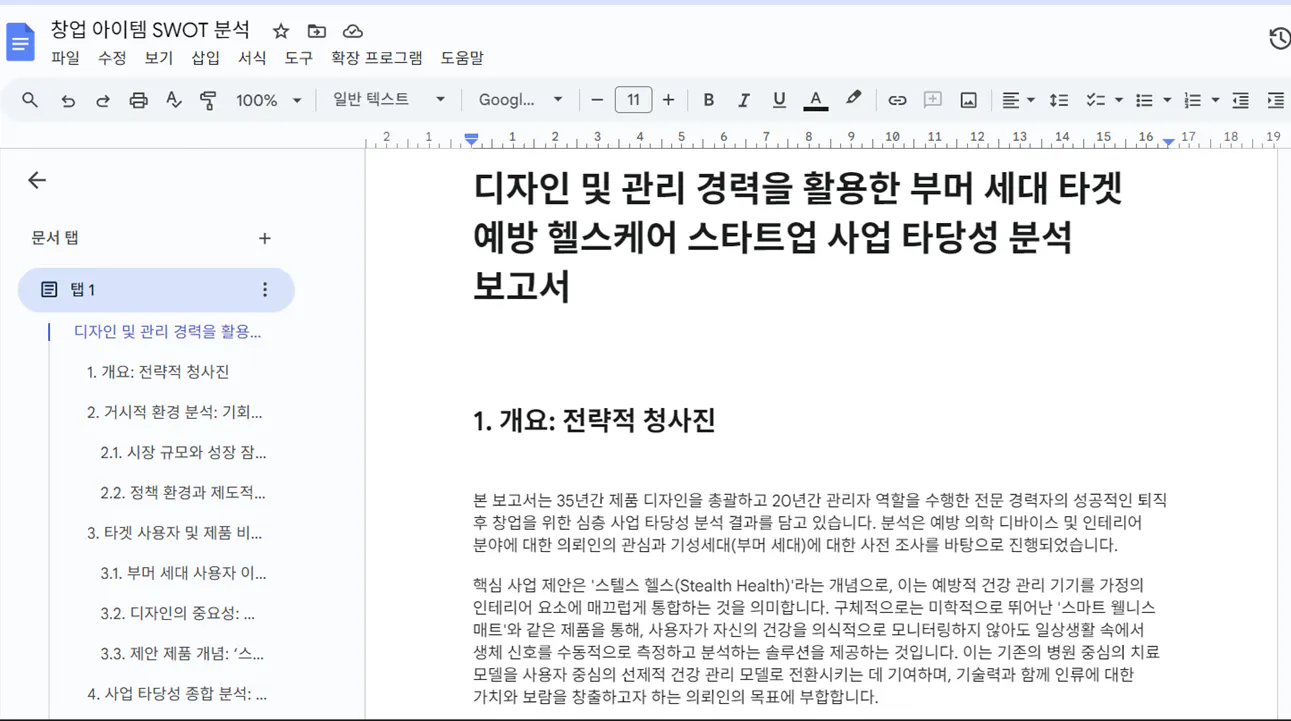The height and width of the screenshot is (721, 1291).
Task: Open the 서식 menu
Action: pyautogui.click(x=252, y=58)
